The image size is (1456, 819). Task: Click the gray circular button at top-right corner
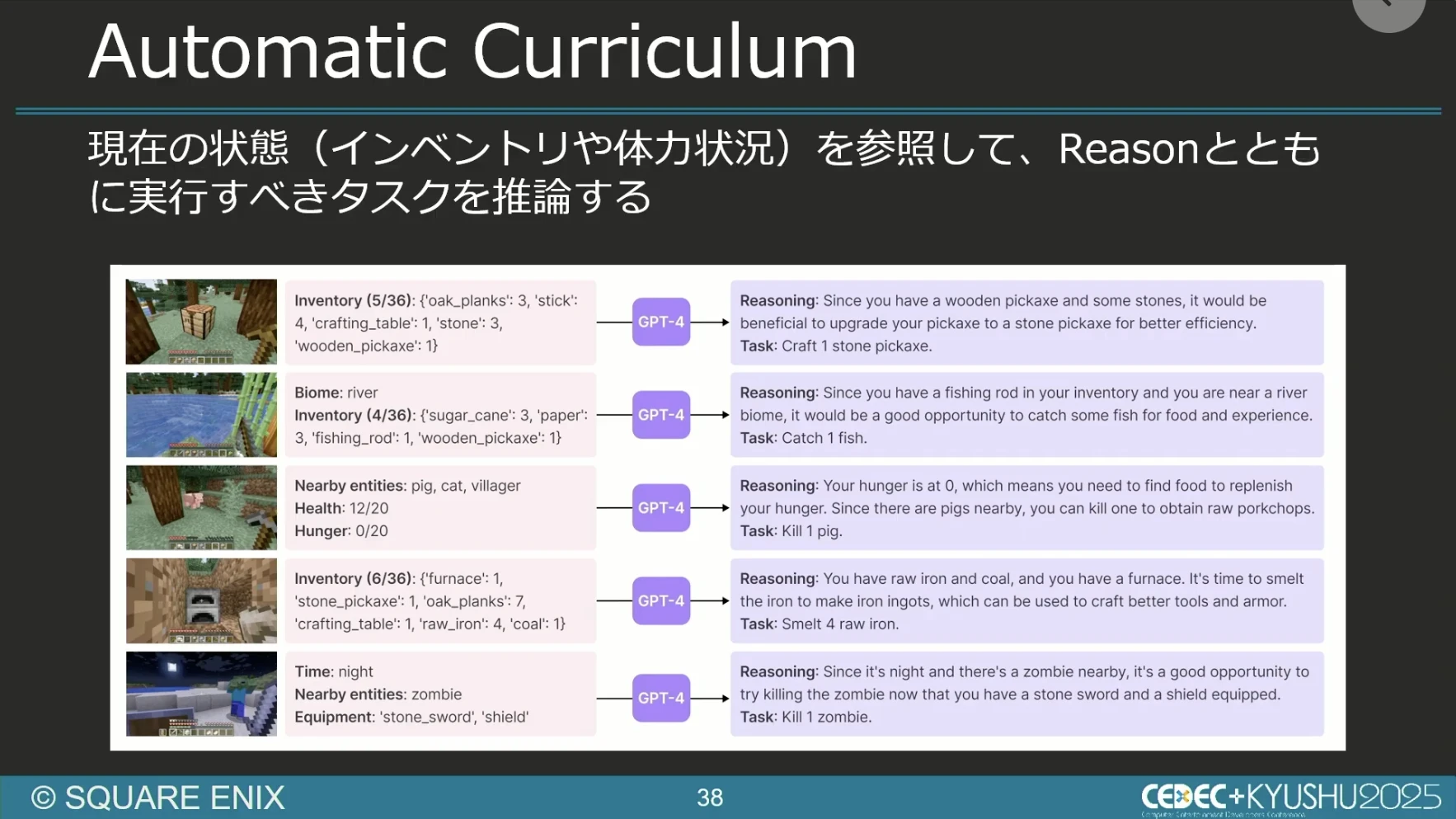tap(1388, 8)
